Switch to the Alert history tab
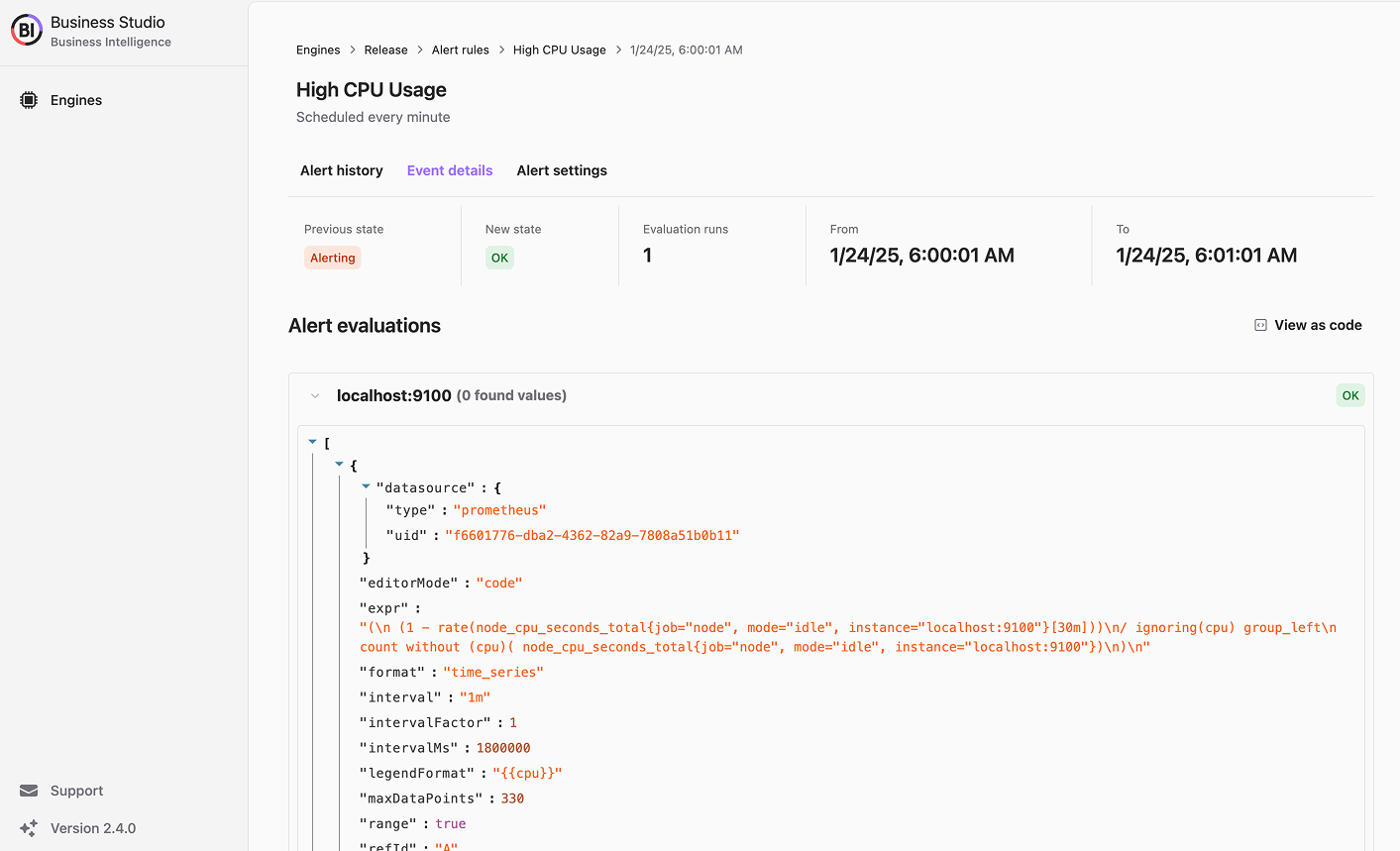Image resolution: width=1400 pixels, height=851 pixels. [342, 170]
